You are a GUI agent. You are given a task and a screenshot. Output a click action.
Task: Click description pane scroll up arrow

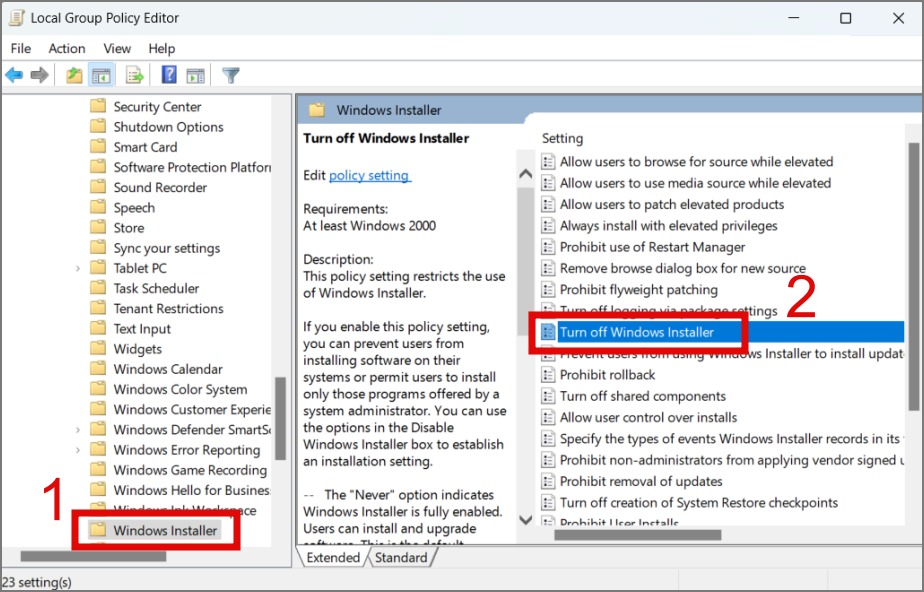[525, 174]
